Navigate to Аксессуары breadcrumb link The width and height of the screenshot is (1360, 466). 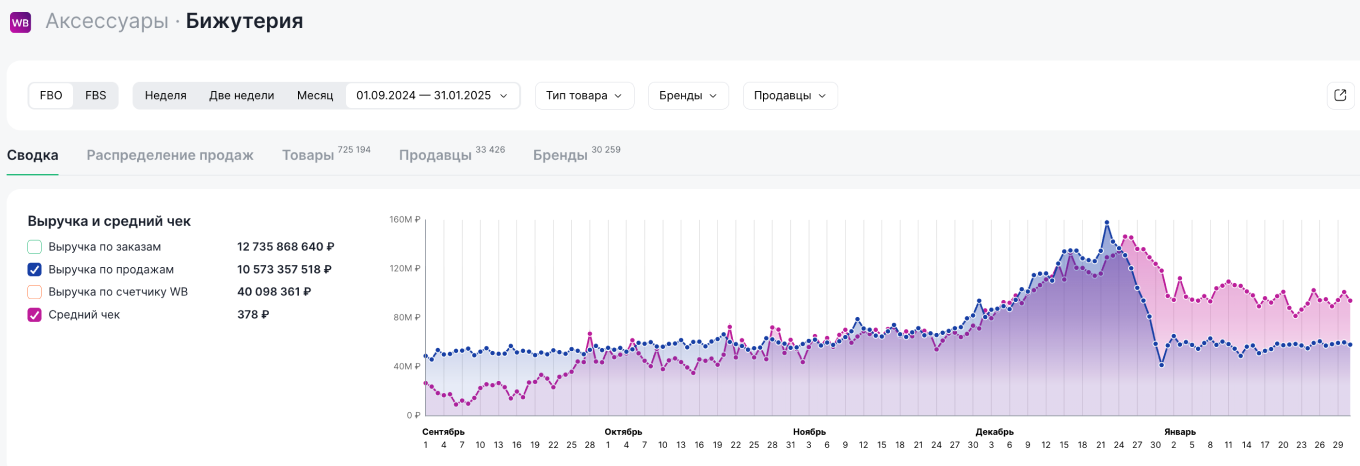point(106,21)
